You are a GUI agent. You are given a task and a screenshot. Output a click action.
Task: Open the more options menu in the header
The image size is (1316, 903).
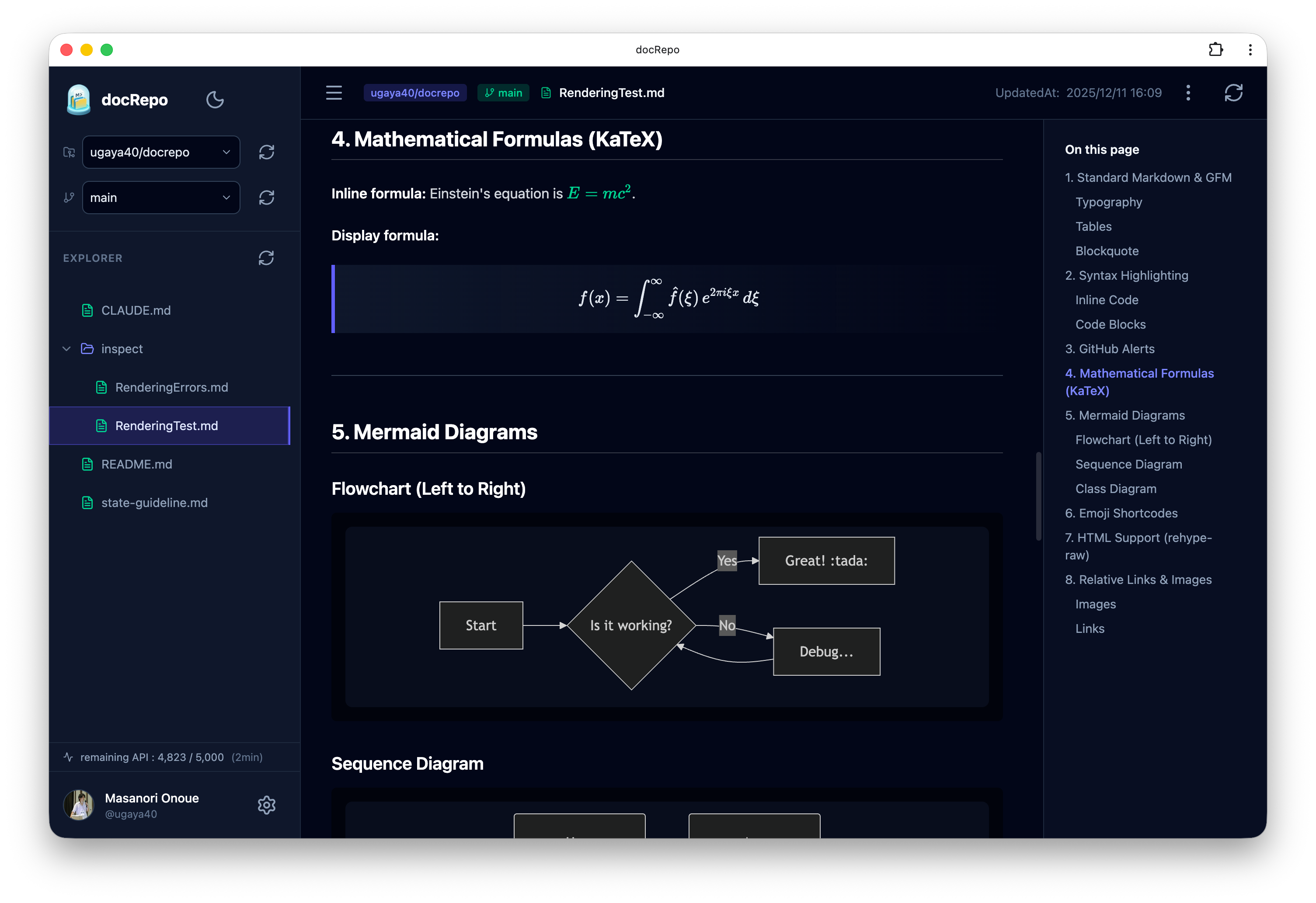pos(1189,93)
